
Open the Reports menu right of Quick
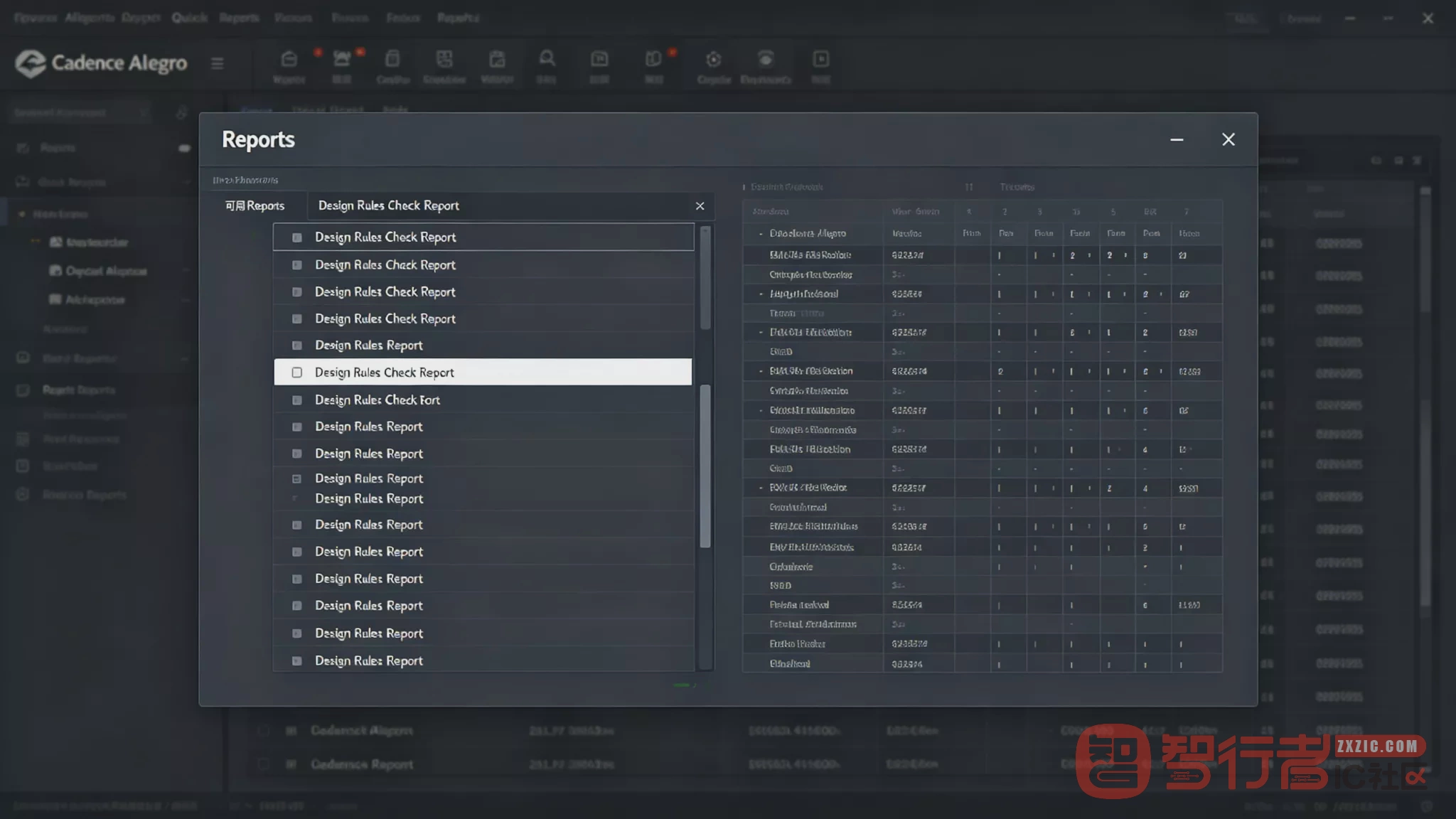[239, 18]
